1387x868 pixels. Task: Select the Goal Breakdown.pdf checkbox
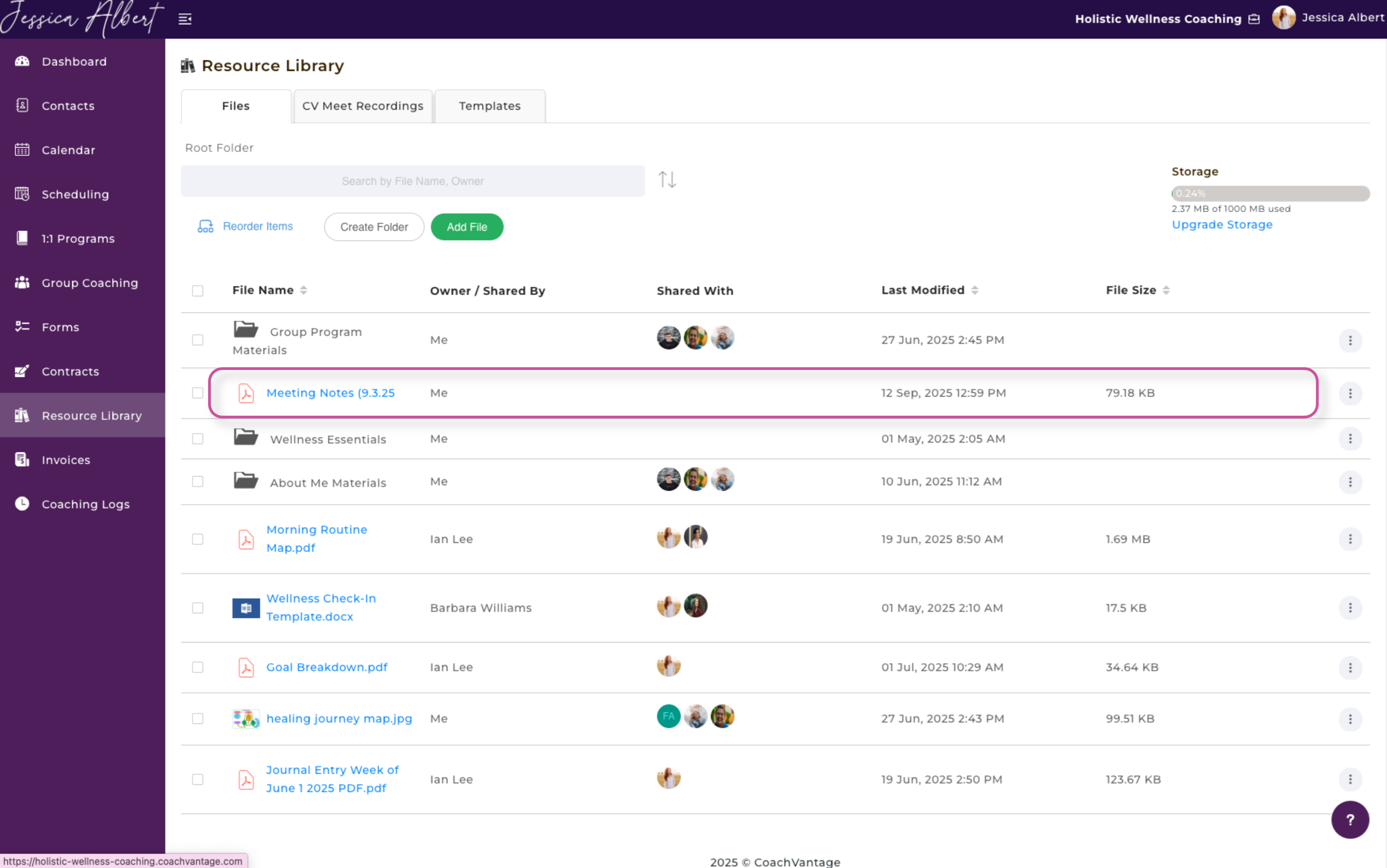198,667
